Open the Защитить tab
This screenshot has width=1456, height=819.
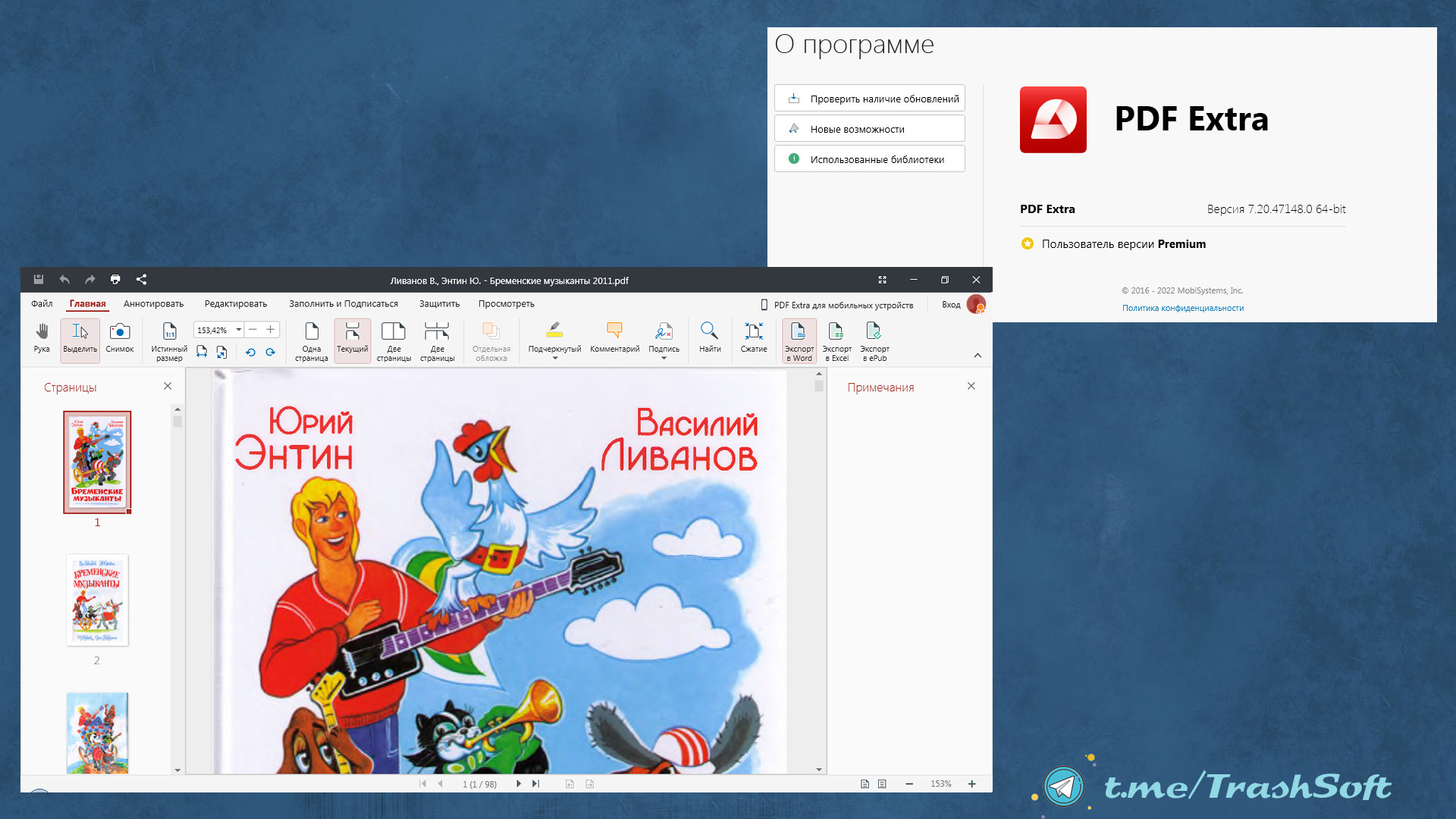coord(440,303)
